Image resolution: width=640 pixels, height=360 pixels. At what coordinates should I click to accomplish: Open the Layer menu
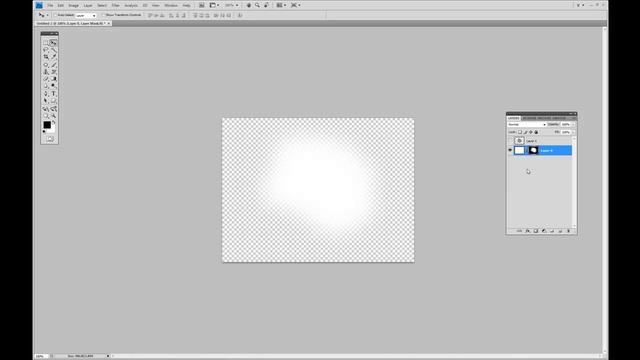point(88,6)
